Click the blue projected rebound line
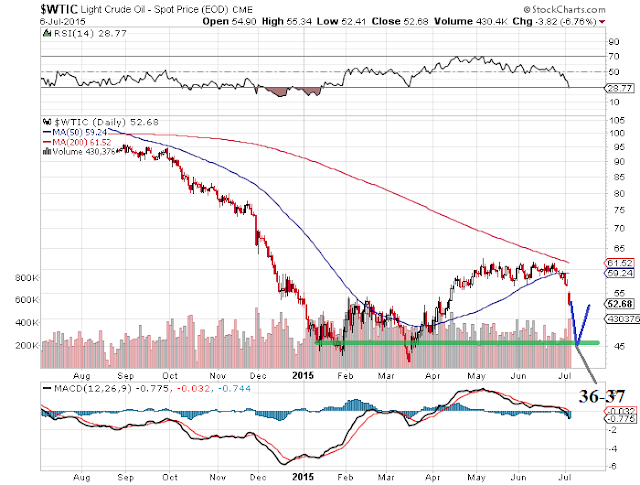The image size is (640, 485). (580, 324)
